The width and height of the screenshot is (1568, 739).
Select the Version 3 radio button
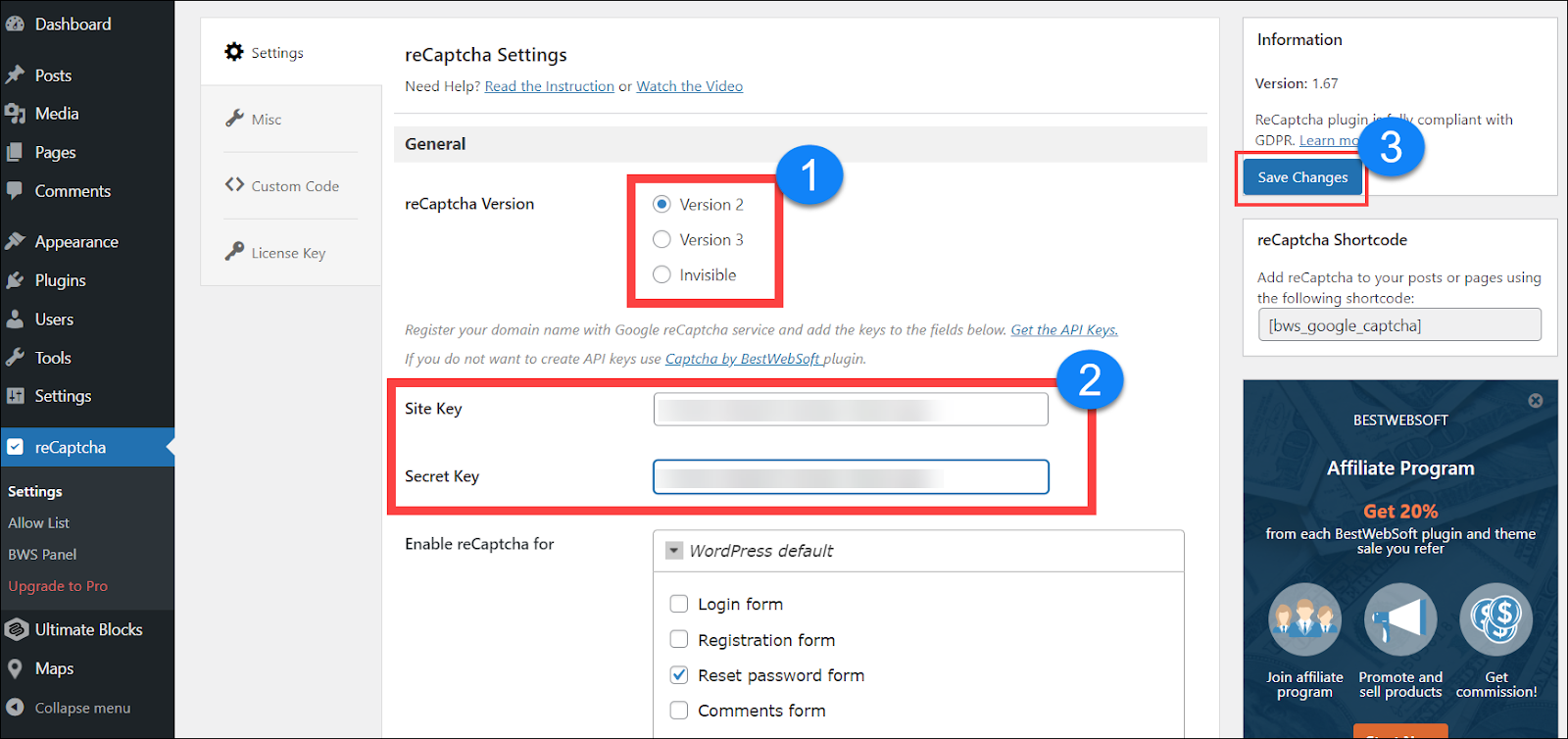(661, 239)
